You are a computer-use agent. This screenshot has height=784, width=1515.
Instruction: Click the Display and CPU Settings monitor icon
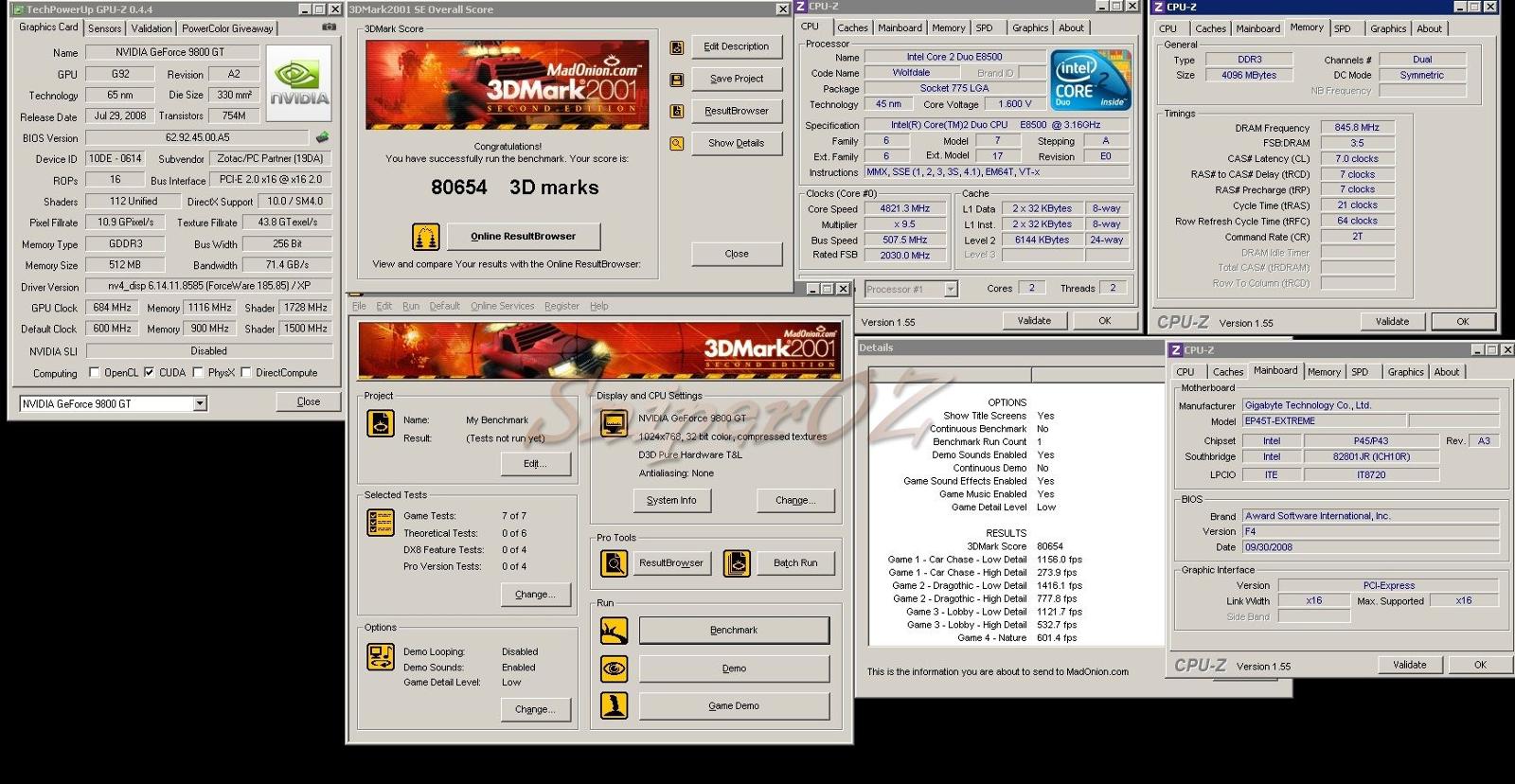coord(615,422)
